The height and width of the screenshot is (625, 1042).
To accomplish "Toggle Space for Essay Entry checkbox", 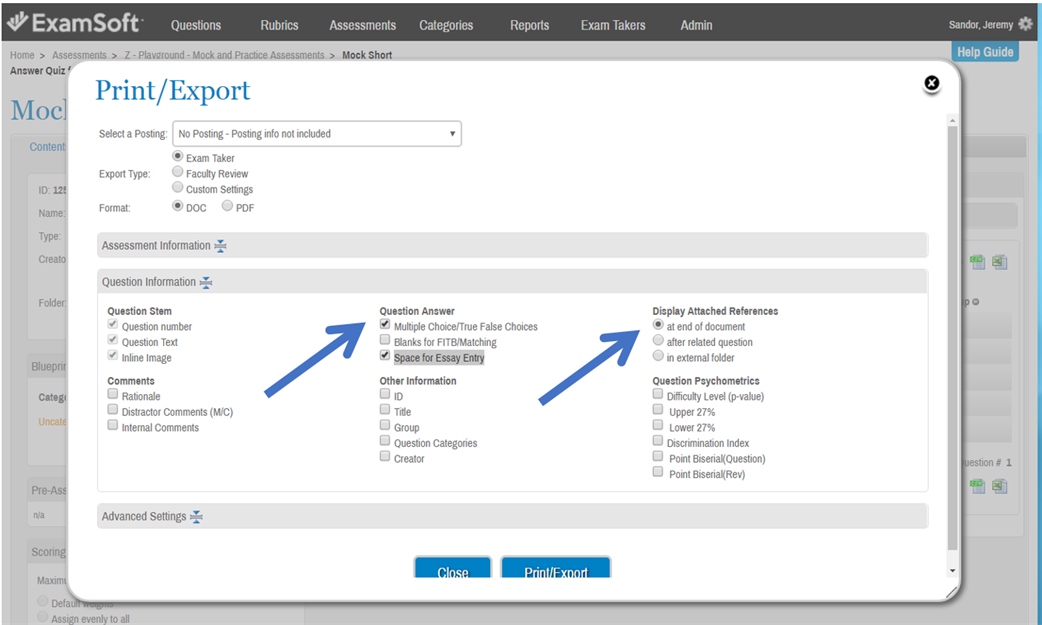I will coord(385,356).
